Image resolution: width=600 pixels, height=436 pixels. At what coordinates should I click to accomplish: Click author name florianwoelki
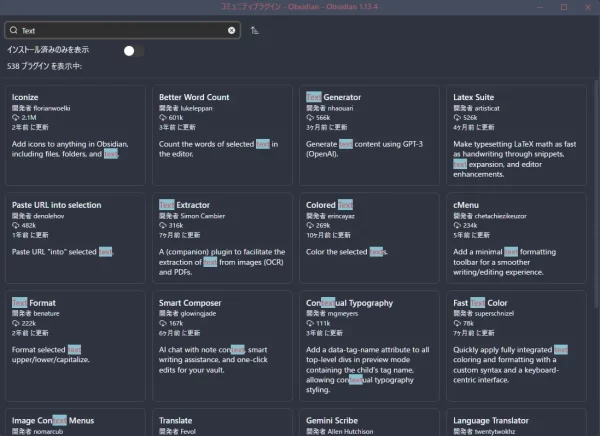[x=52, y=108]
